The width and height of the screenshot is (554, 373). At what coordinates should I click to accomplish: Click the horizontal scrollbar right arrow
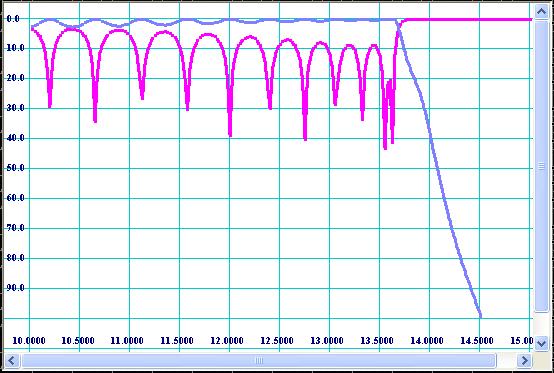(524, 361)
